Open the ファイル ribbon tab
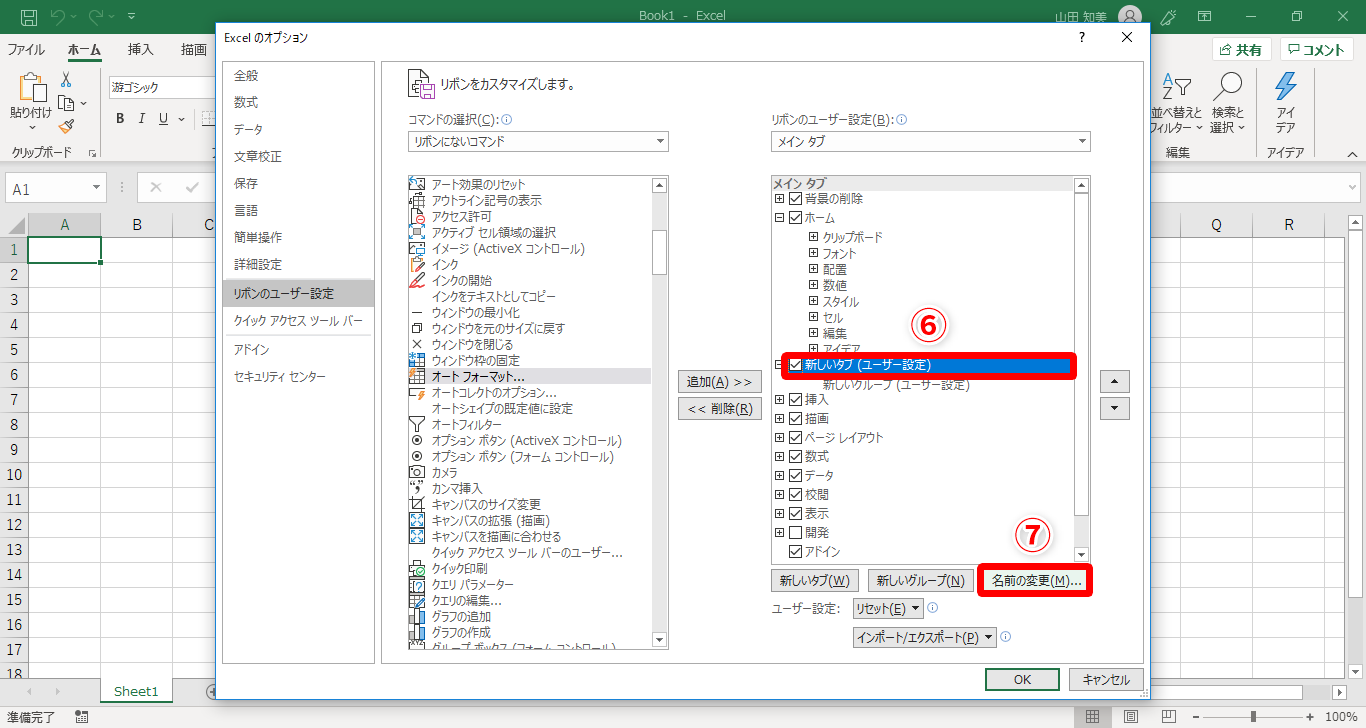The width and height of the screenshot is (1366, 728). pyautogui.click(x=26, y=50)
